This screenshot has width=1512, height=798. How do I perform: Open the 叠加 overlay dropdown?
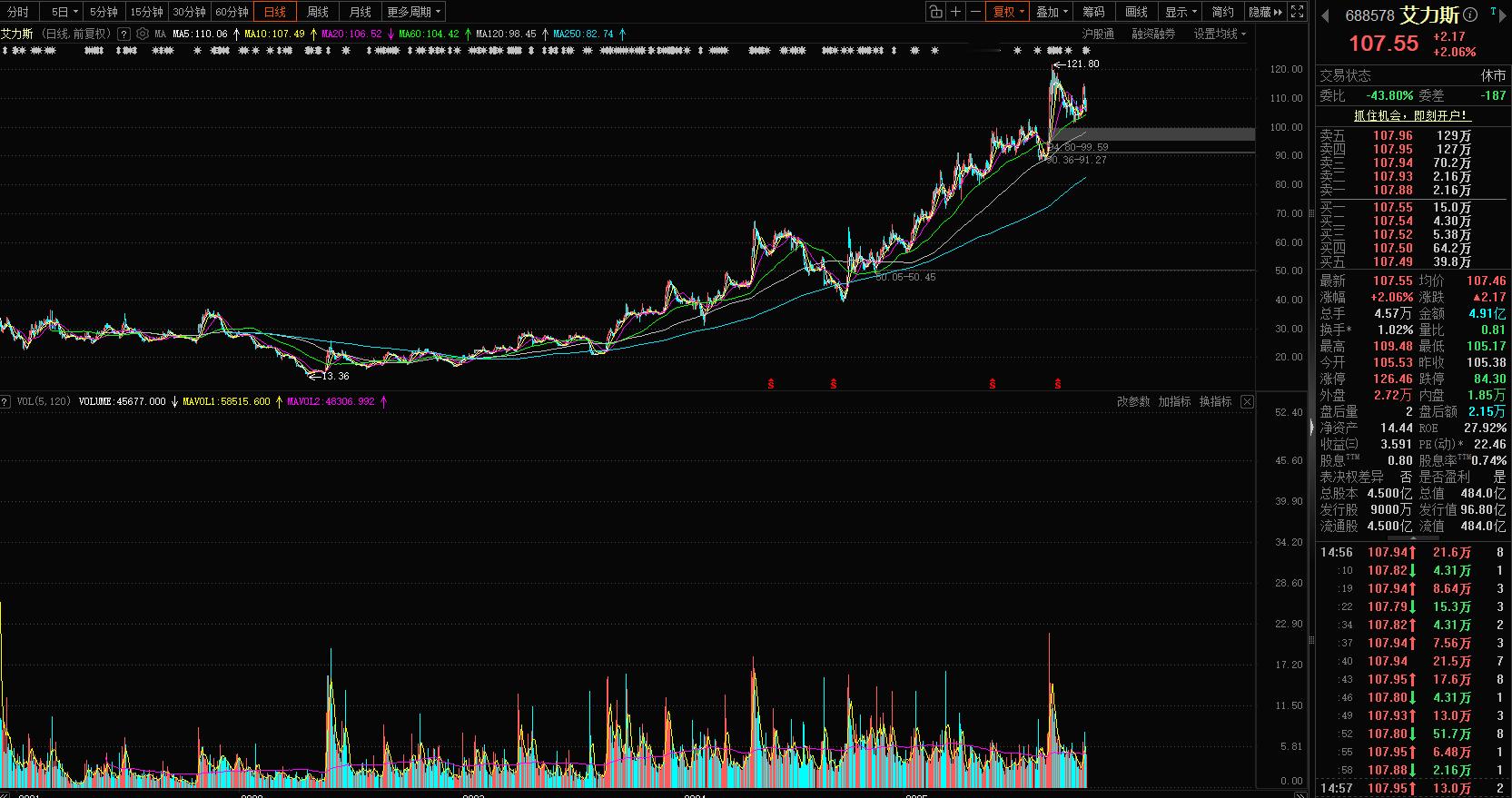tap(1052, 12)
